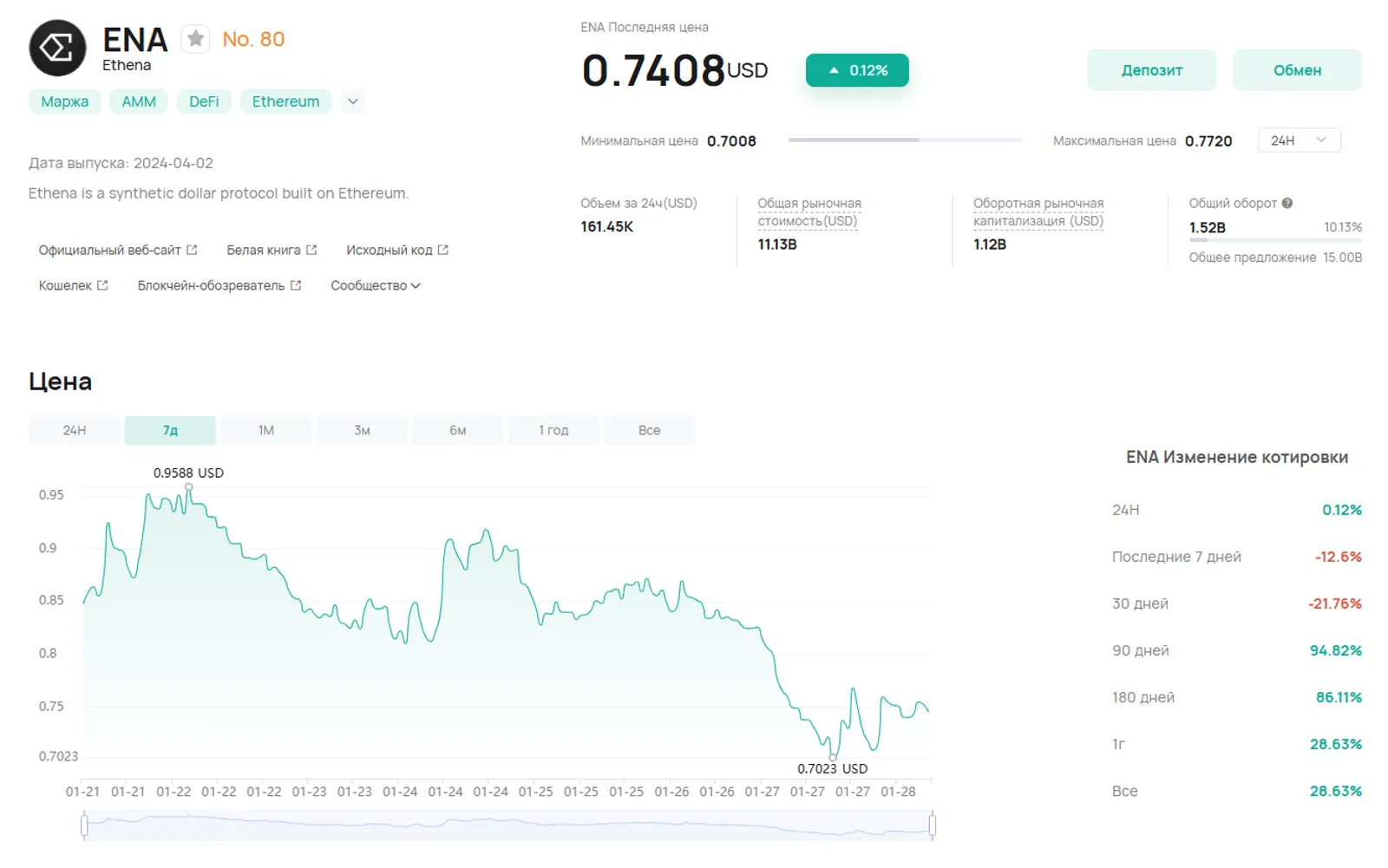Viewport: 1388px width, 868px height.
Task: Add ENA to favorites with star icon
Action: click(x=195, y=39)
